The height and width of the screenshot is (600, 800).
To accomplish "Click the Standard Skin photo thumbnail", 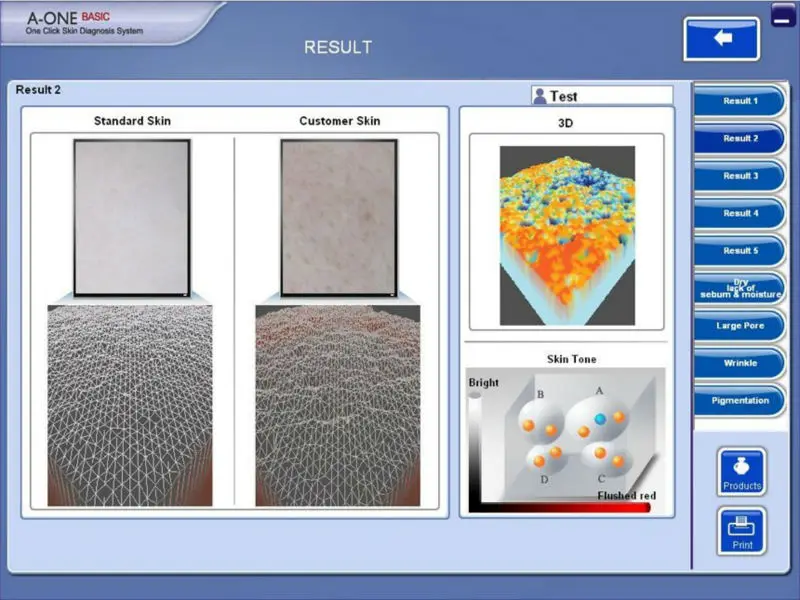I will click(x=132, y=217).
